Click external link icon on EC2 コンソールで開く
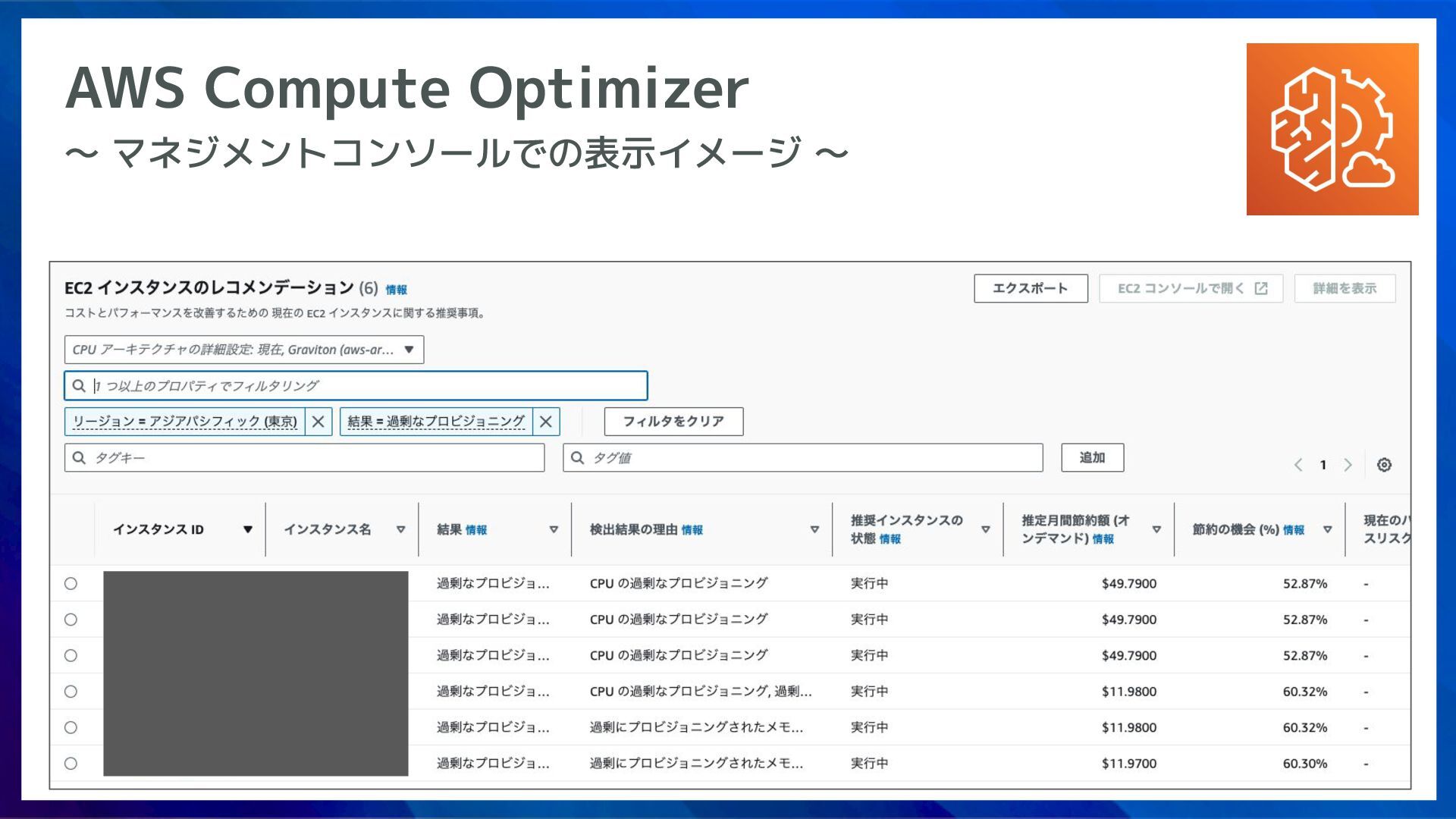 click(x=1261, y=288)
